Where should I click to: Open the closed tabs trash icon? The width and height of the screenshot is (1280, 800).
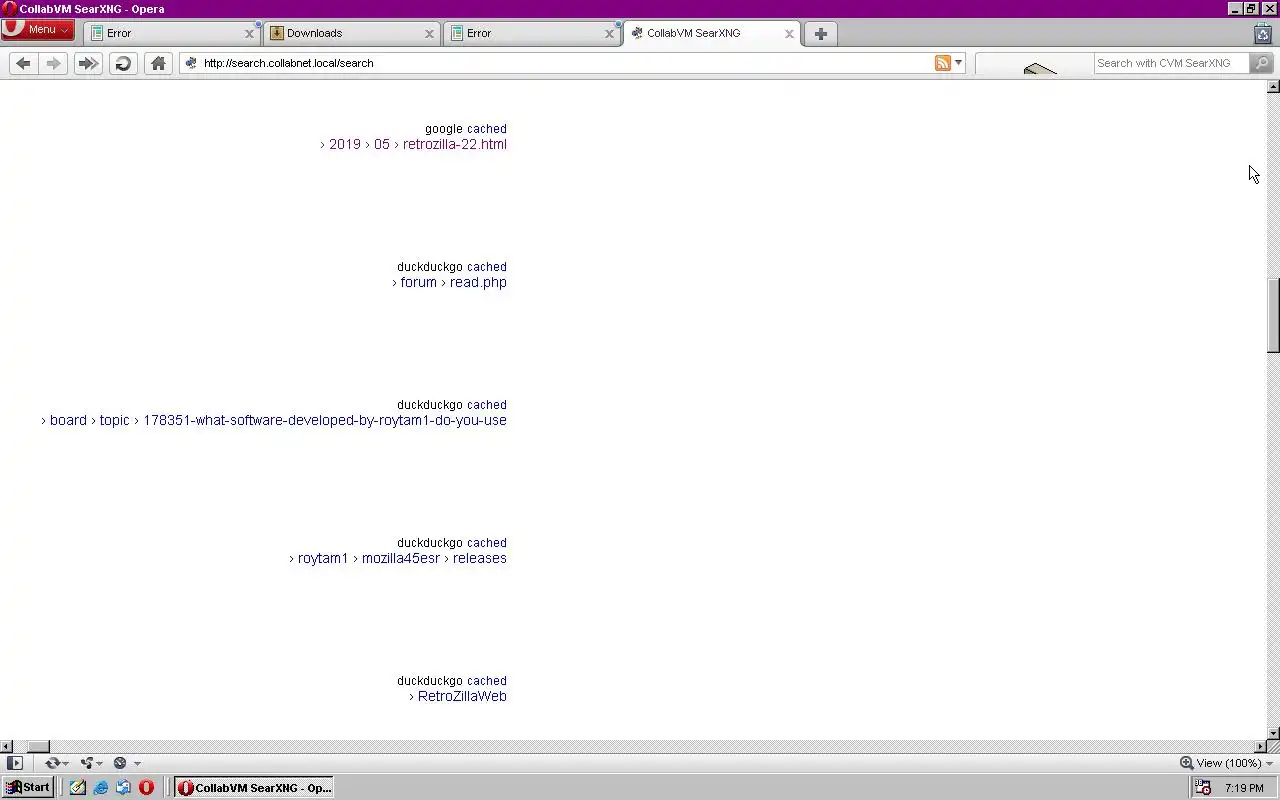1262,33
